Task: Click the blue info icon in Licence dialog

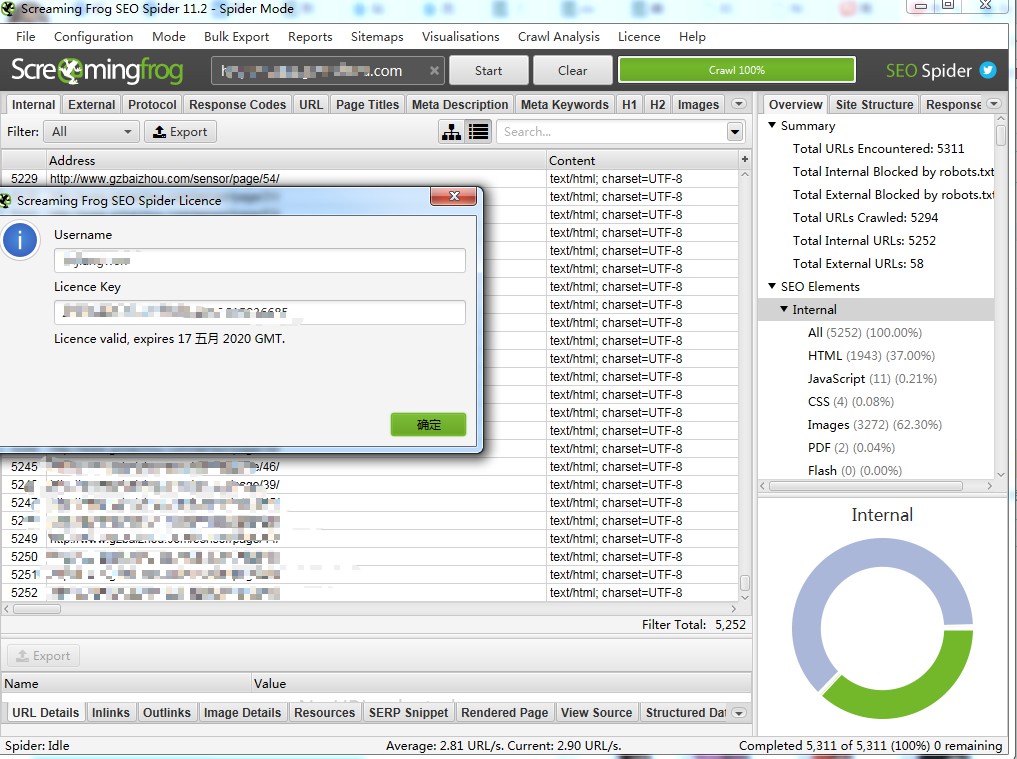Action: (x=20, y=241)
